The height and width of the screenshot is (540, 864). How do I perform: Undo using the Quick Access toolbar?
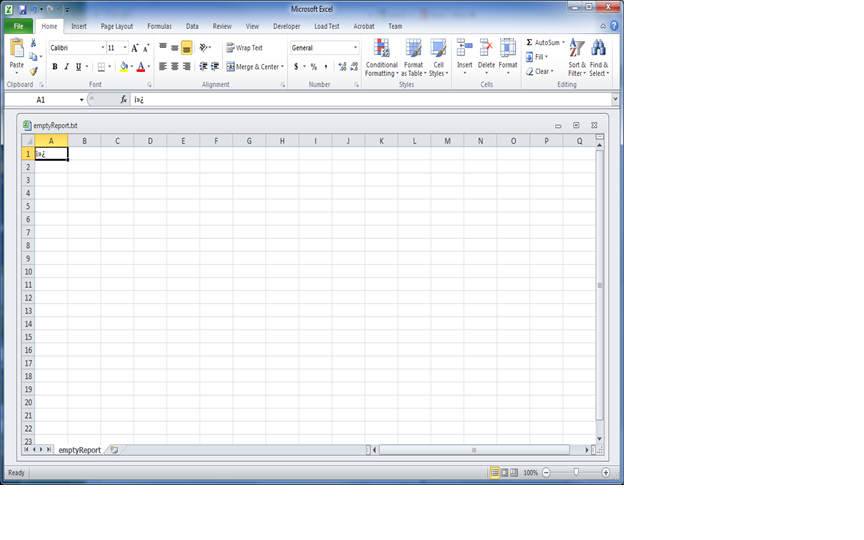click(x=34, y=9)
